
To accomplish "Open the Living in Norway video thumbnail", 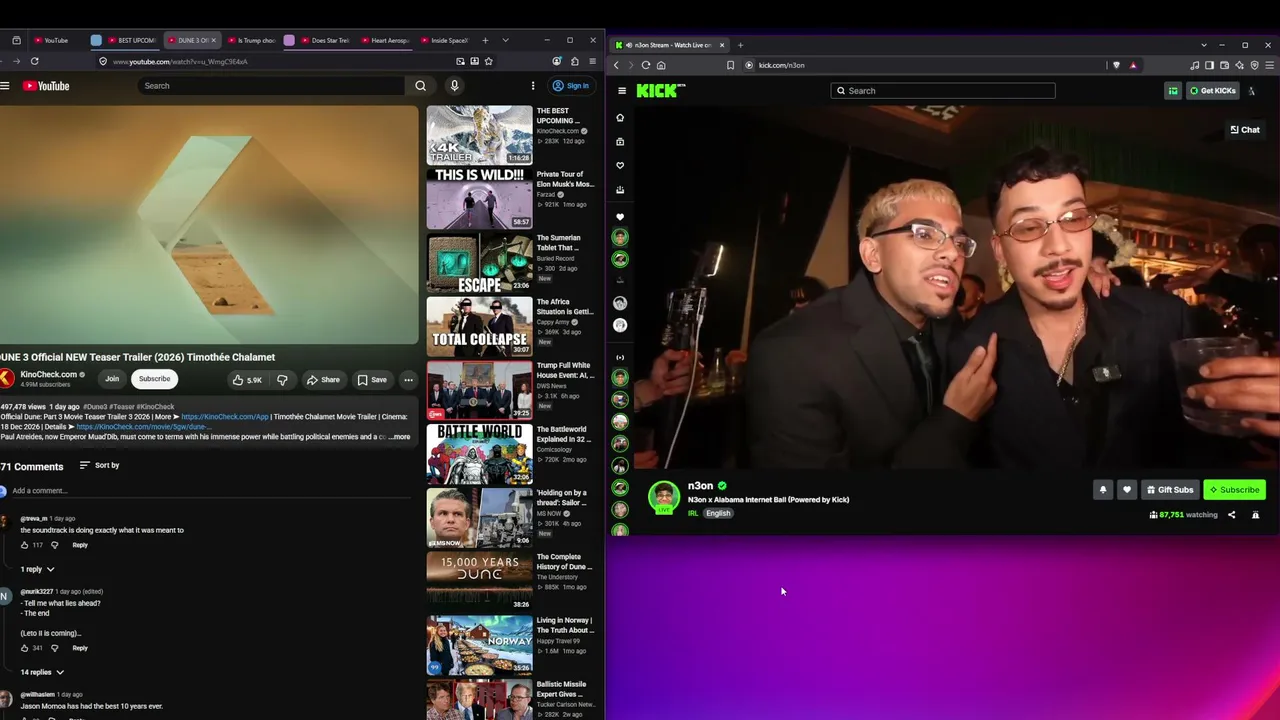I will pyautogui.click(x=480, y=646).
